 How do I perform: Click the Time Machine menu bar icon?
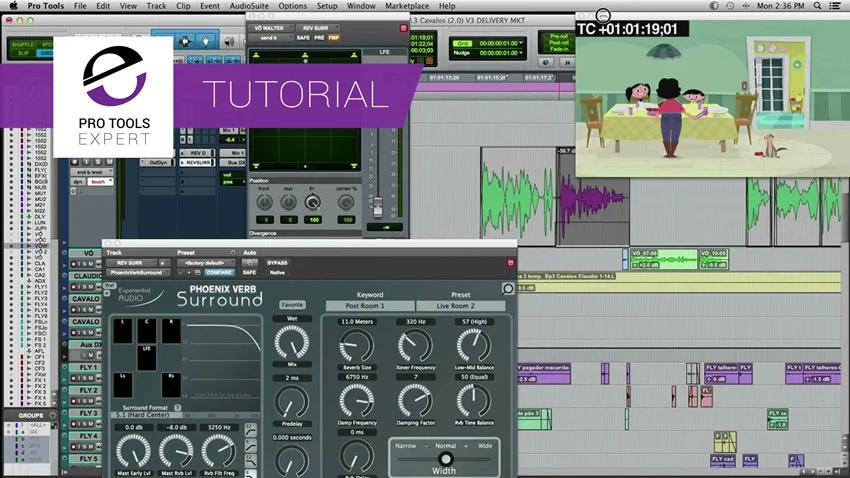click(730, 6)
